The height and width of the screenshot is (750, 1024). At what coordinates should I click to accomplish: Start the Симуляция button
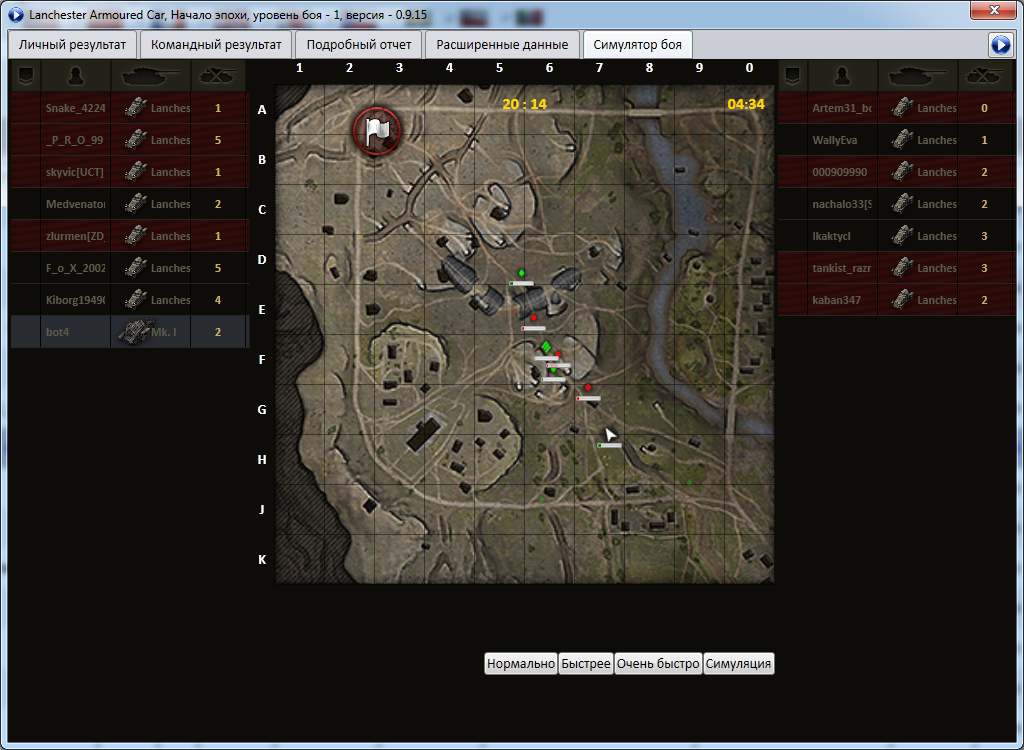point(739,664)
